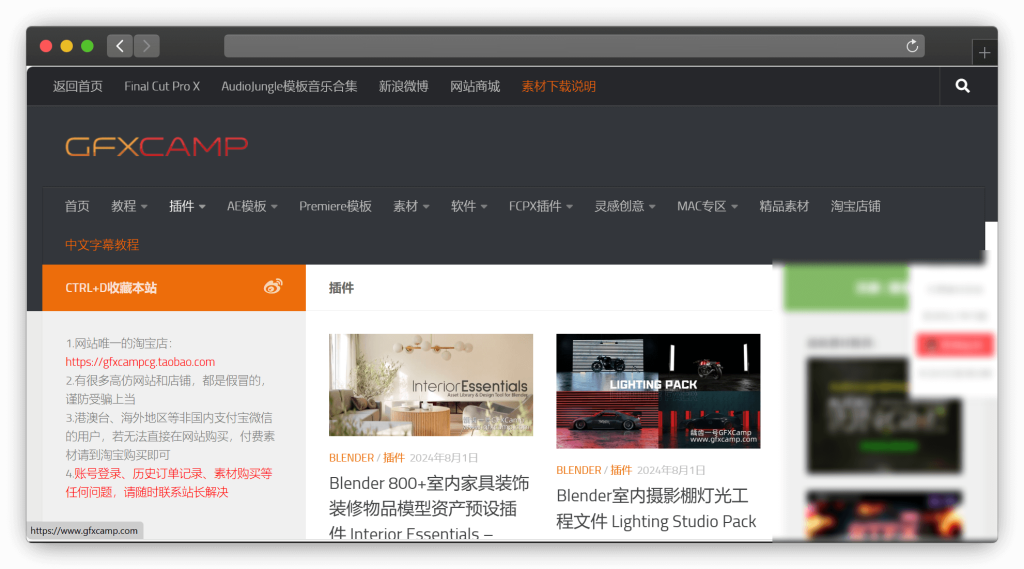Open the blurred dark sidebar ad image
This screenshot has height=569, width=1024.
click(884, 415)
